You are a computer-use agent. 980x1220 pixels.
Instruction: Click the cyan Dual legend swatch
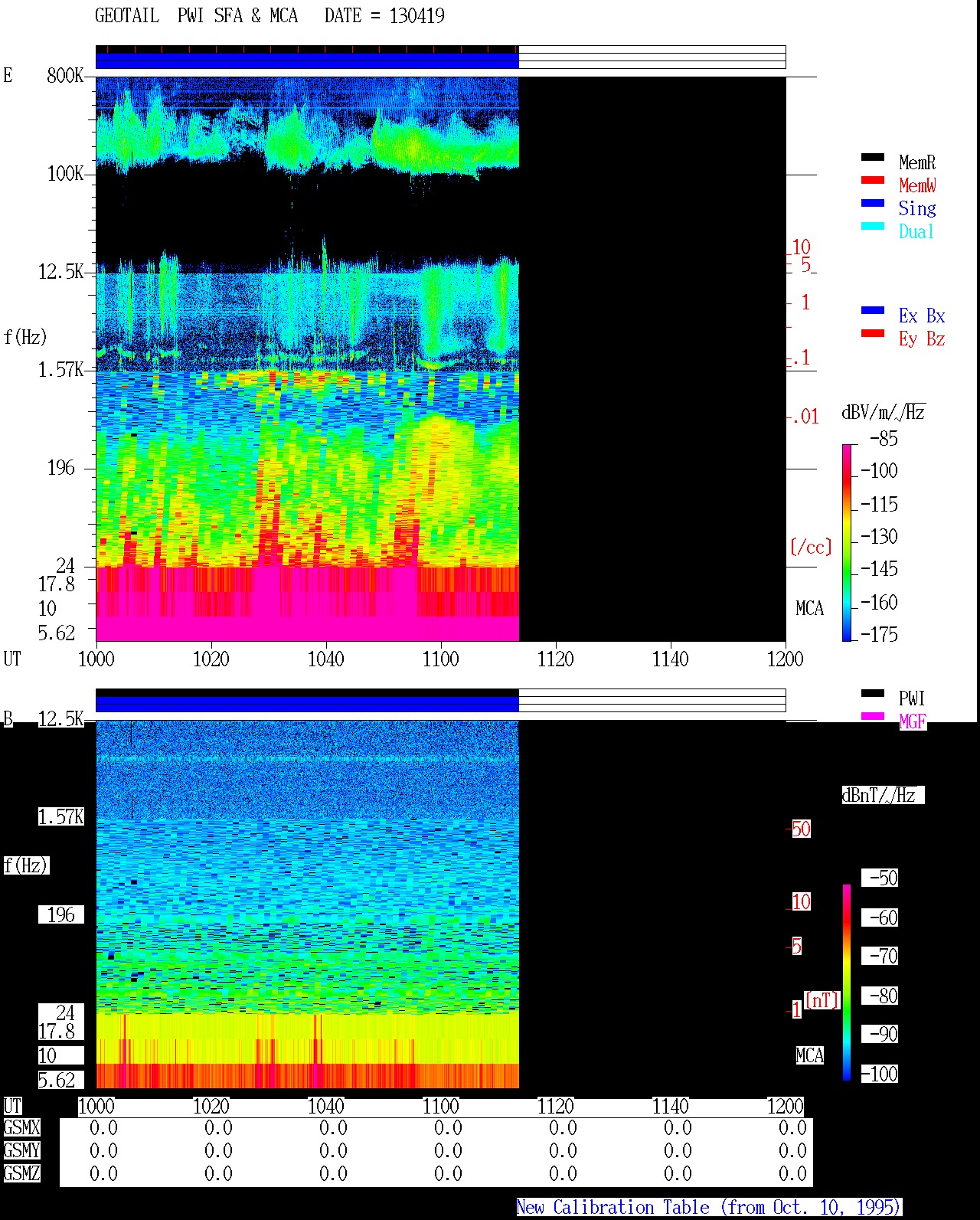873,226
